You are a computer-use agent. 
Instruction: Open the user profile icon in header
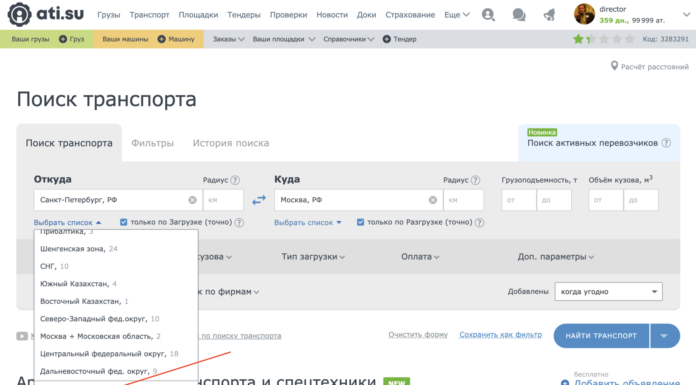[x=488, y=15]
